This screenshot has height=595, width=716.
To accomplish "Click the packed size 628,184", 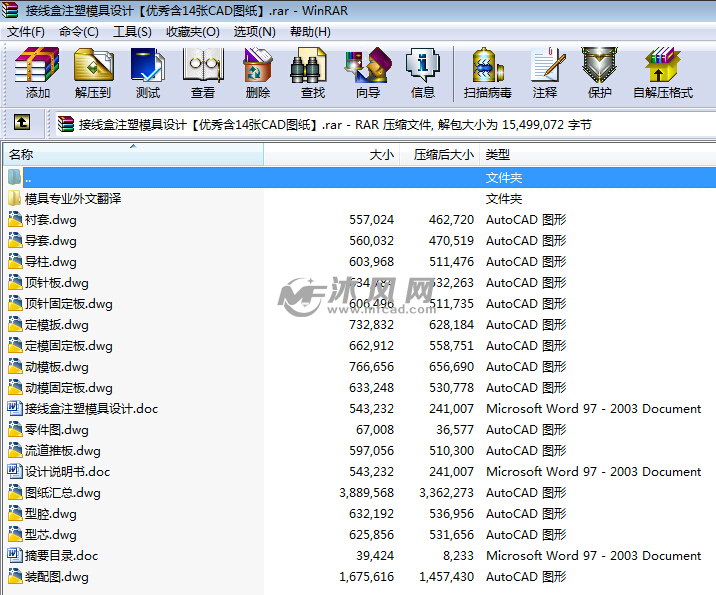I will point(451,325).
